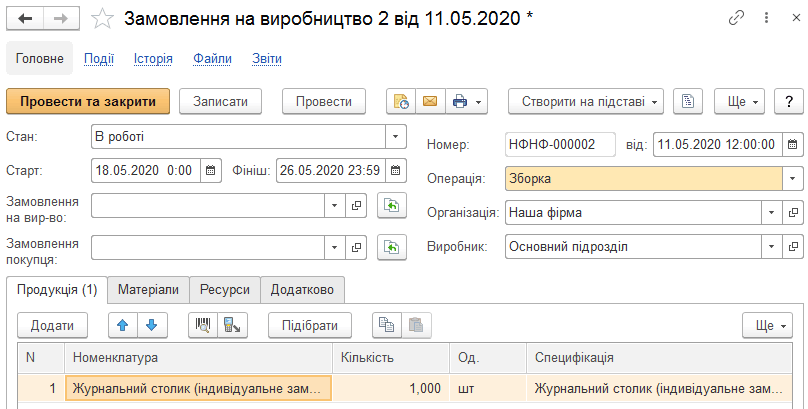This screenshot has height=409, width=808.
Task: Click the Кількість column header
Action: pyautogui.click(x=391, y=357)
